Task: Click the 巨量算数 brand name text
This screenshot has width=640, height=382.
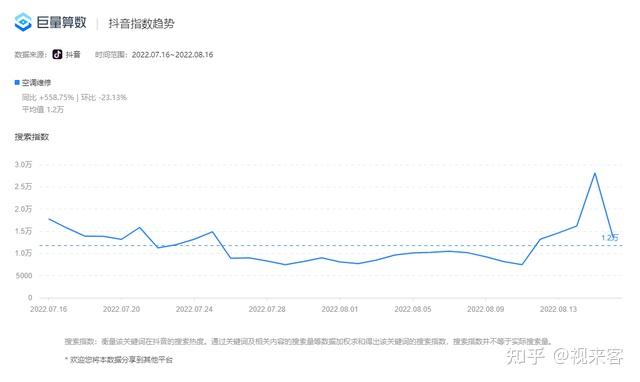Action: click(x=62, y=22)
